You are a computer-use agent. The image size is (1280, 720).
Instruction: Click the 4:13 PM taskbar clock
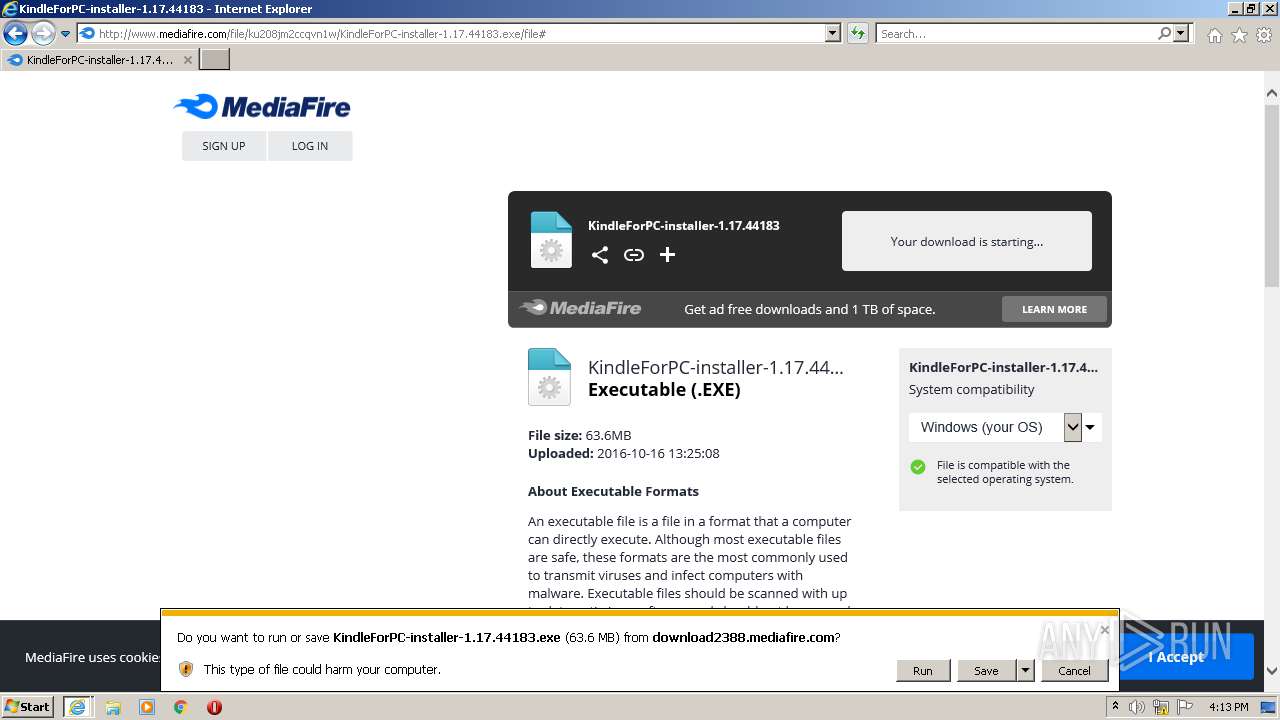1229,707
